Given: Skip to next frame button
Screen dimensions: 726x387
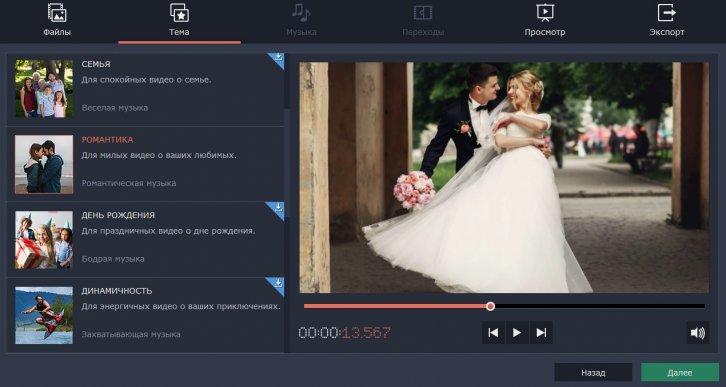Looking at the screenshot, I should point(541,333).
